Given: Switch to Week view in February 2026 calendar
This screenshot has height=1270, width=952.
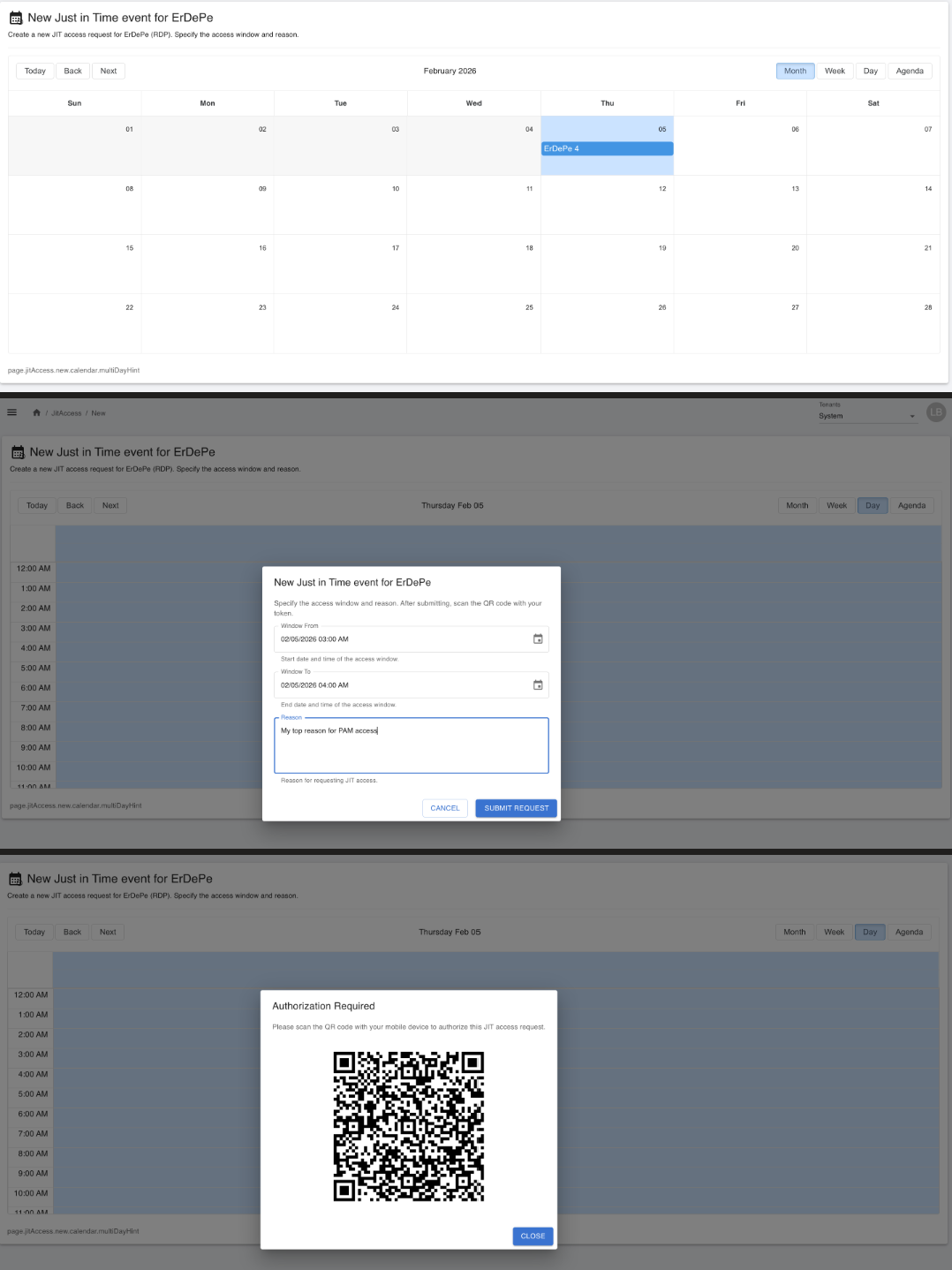Looking at the screenshot, I should 835,72.
